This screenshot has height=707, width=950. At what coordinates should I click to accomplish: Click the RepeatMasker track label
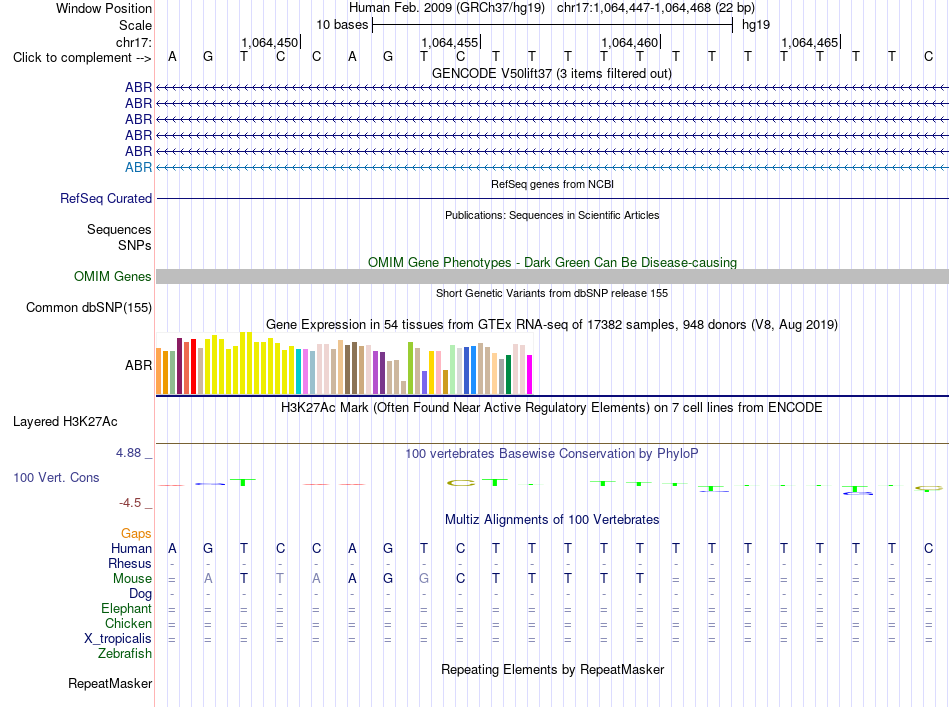tap(110, 683)
